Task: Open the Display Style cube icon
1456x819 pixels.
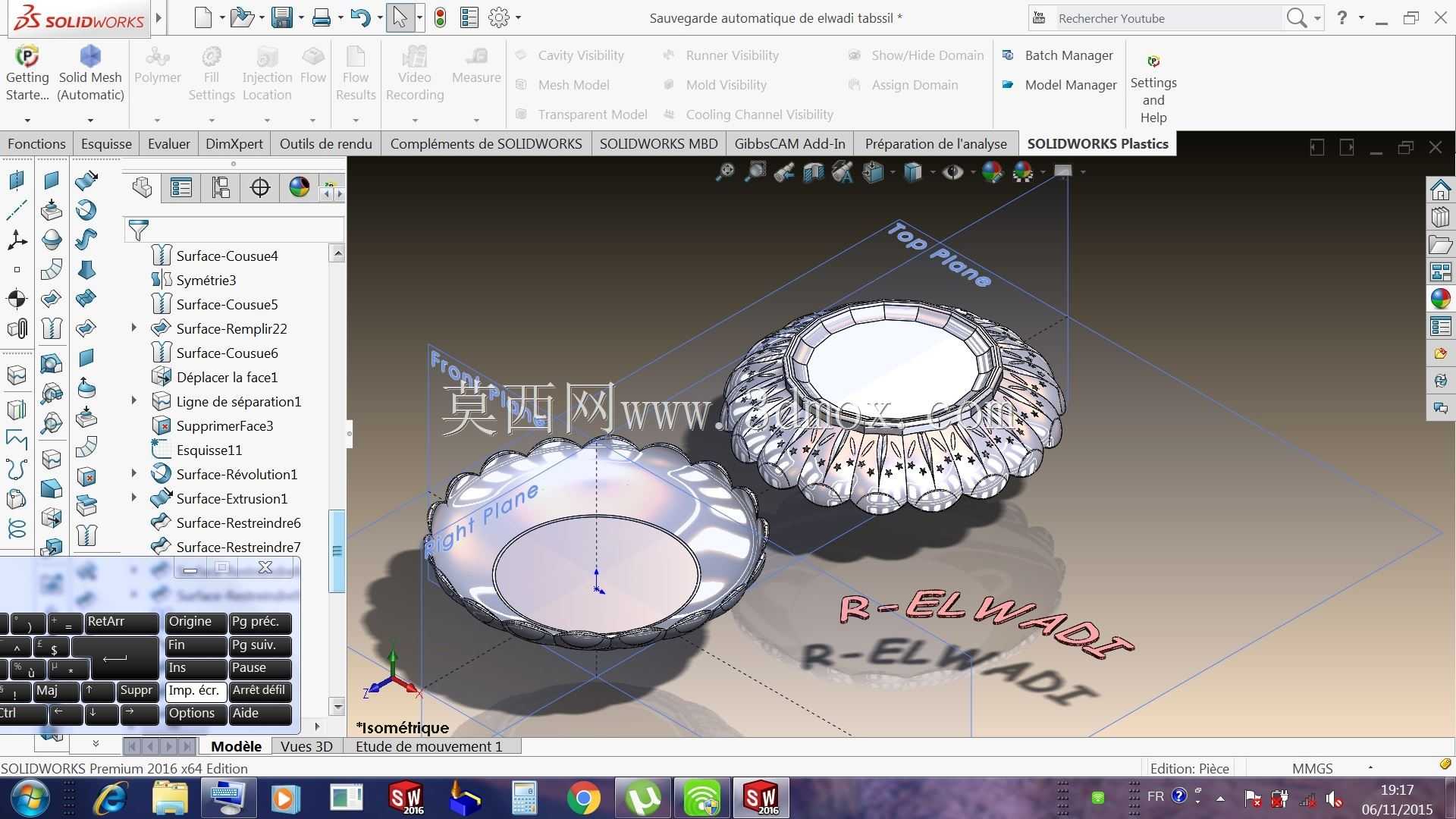Action: tap(913, 172)
